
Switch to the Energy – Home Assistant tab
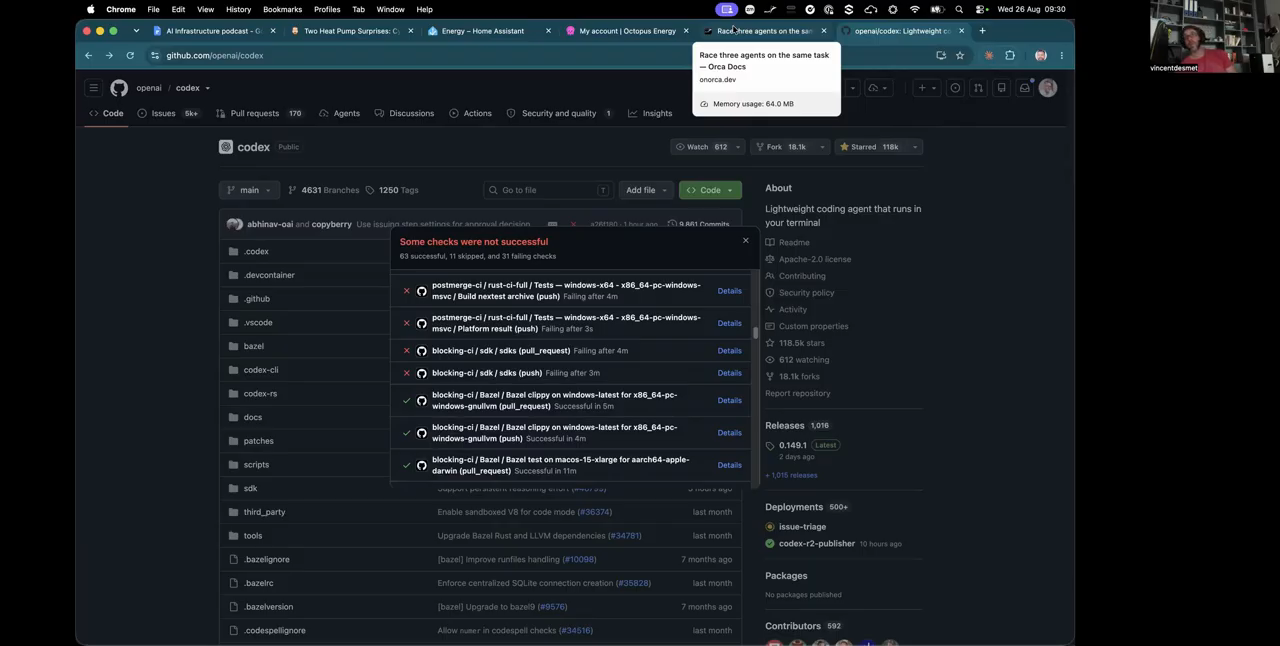483,31
